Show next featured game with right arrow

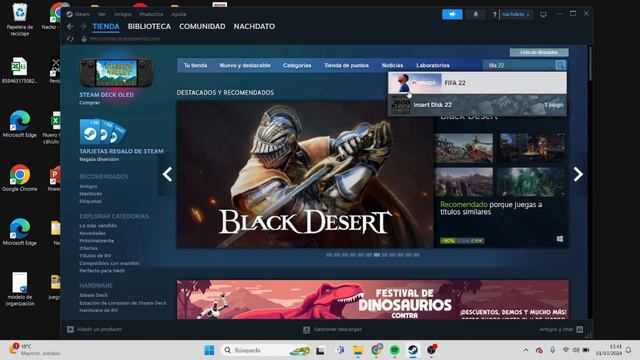pos(578,174)
